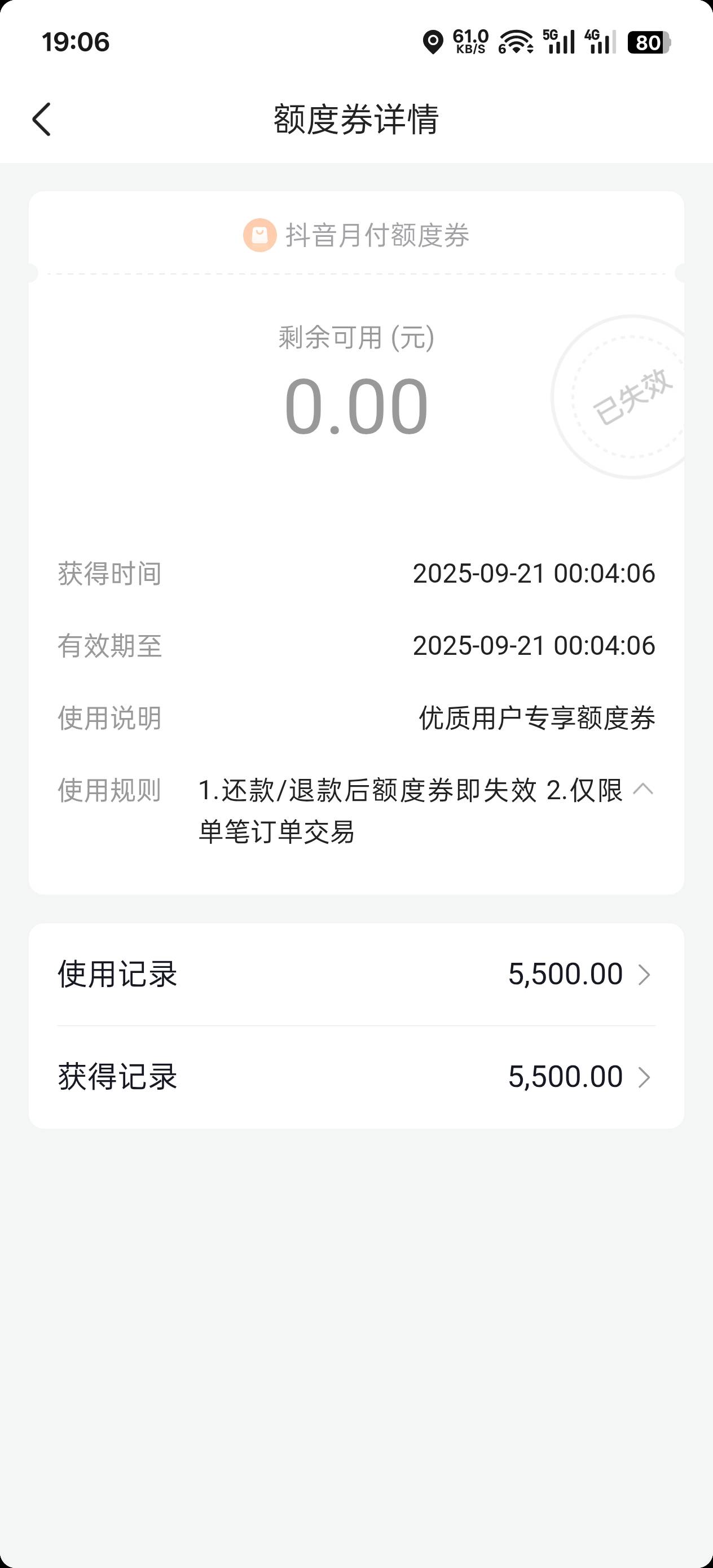Tap the 优质用户专享额度券 description text
This screenshot has height=1568, width=713.
coord(536,717)
